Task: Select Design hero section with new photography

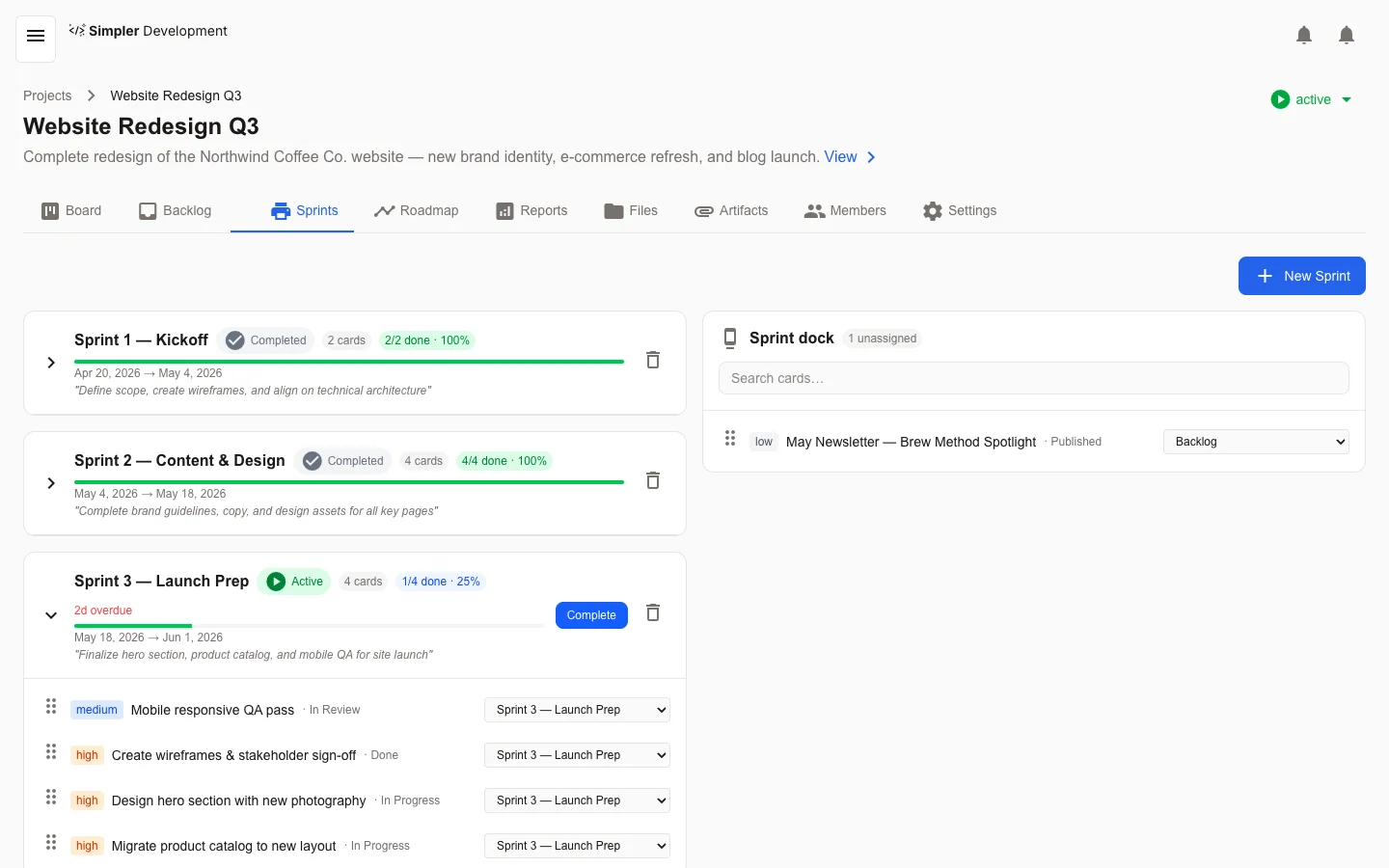Action: point(239,800)
